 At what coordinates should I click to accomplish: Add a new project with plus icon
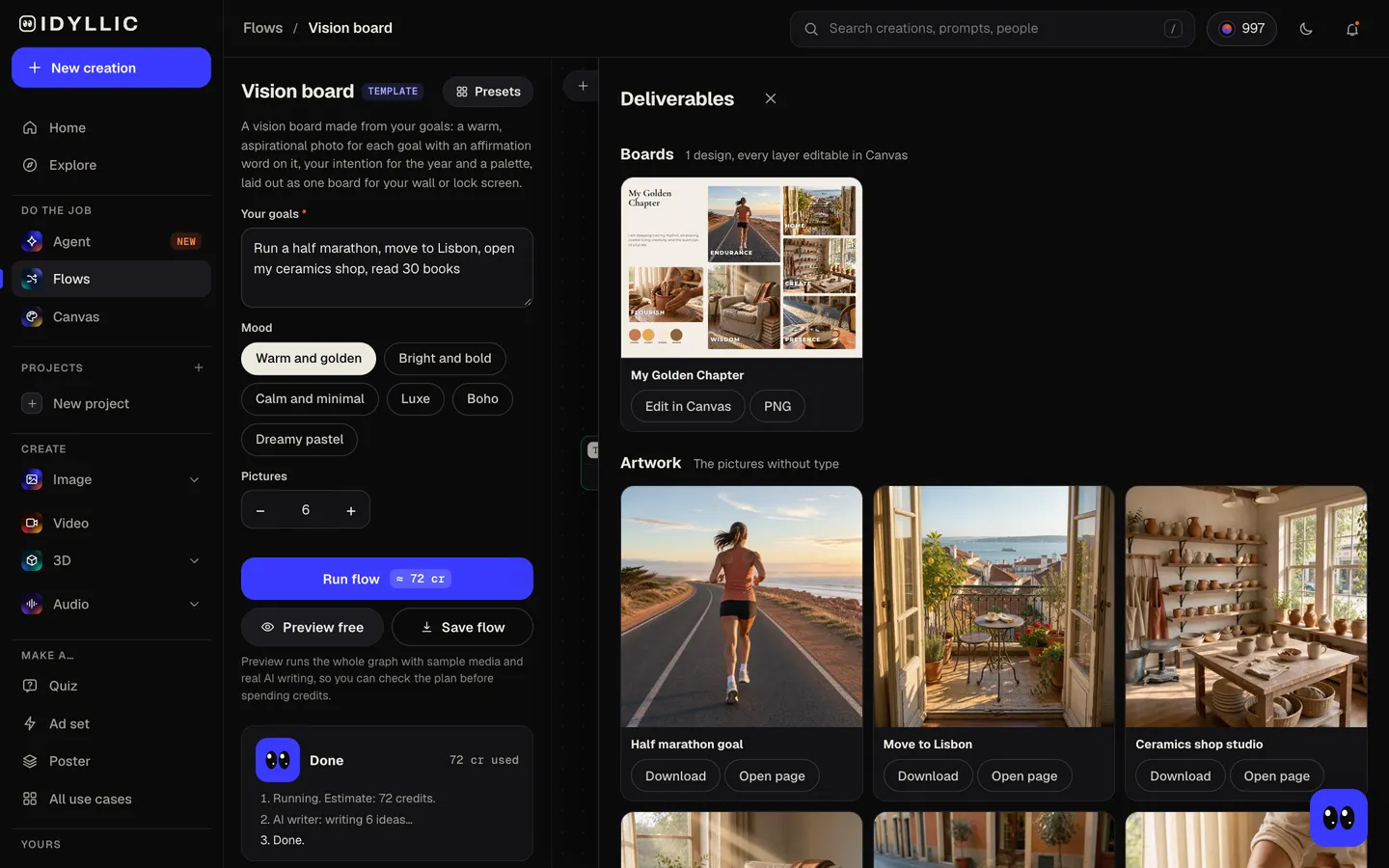point(199,367)
